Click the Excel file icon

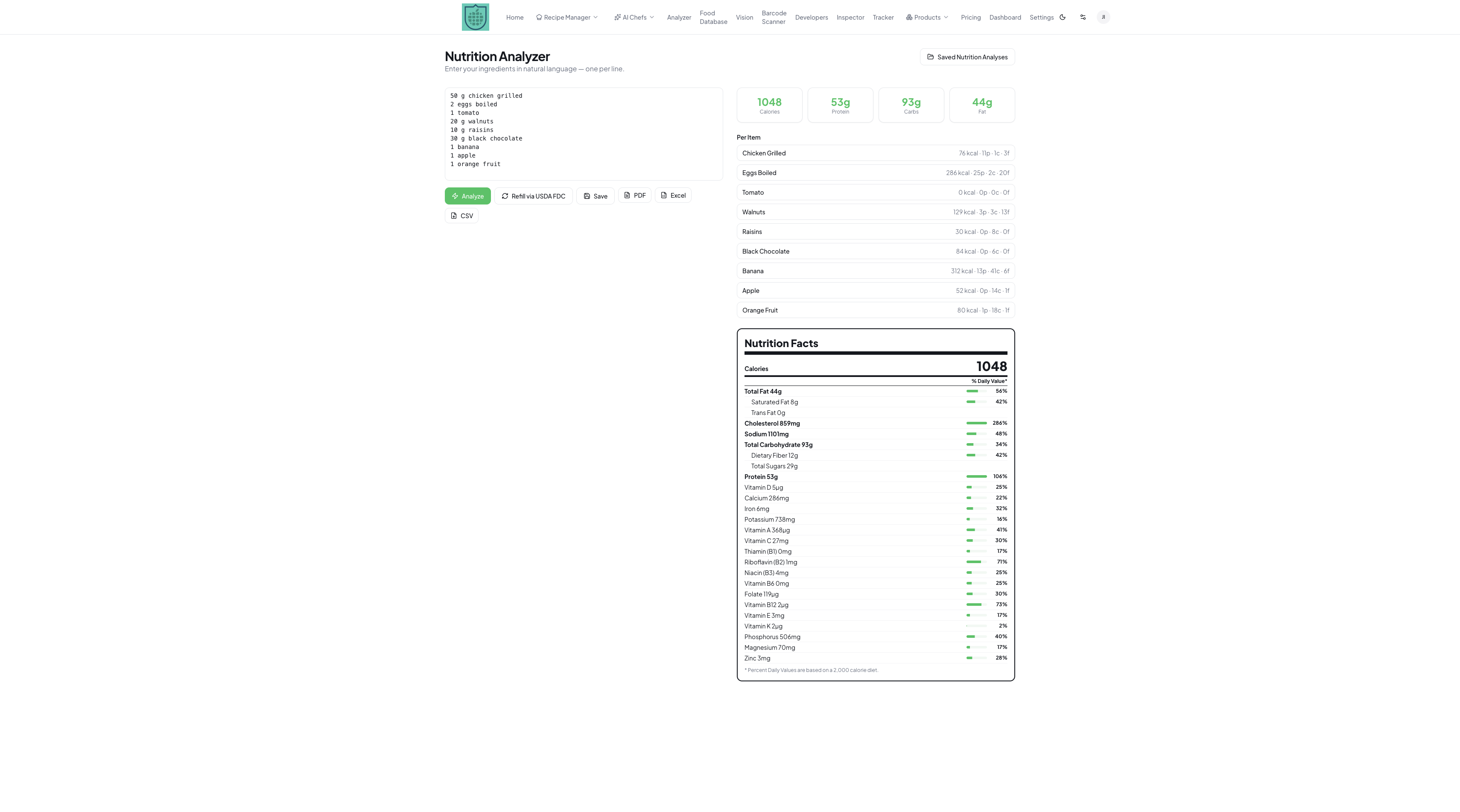pos(664,195)
